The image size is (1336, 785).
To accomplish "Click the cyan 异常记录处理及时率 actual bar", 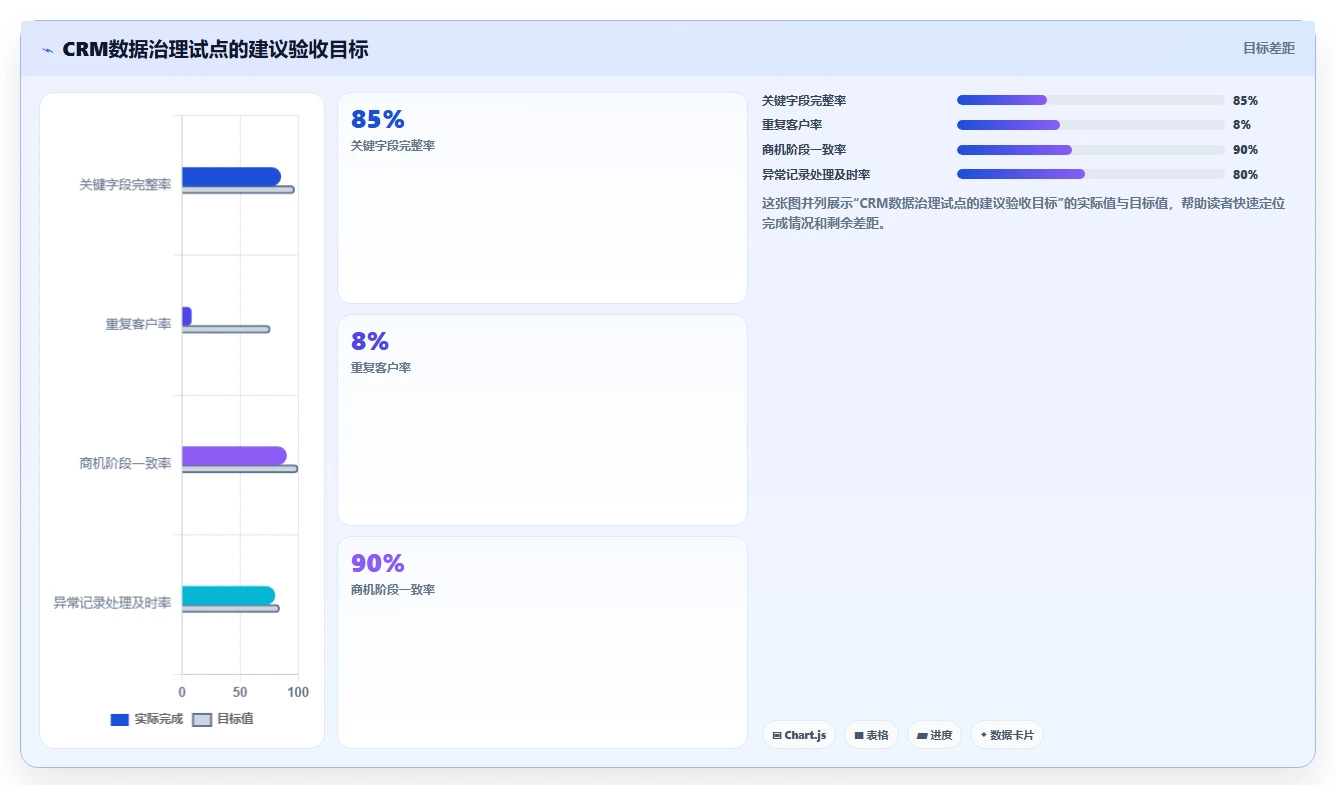I will pyautogui.click(x=228, y=596).
